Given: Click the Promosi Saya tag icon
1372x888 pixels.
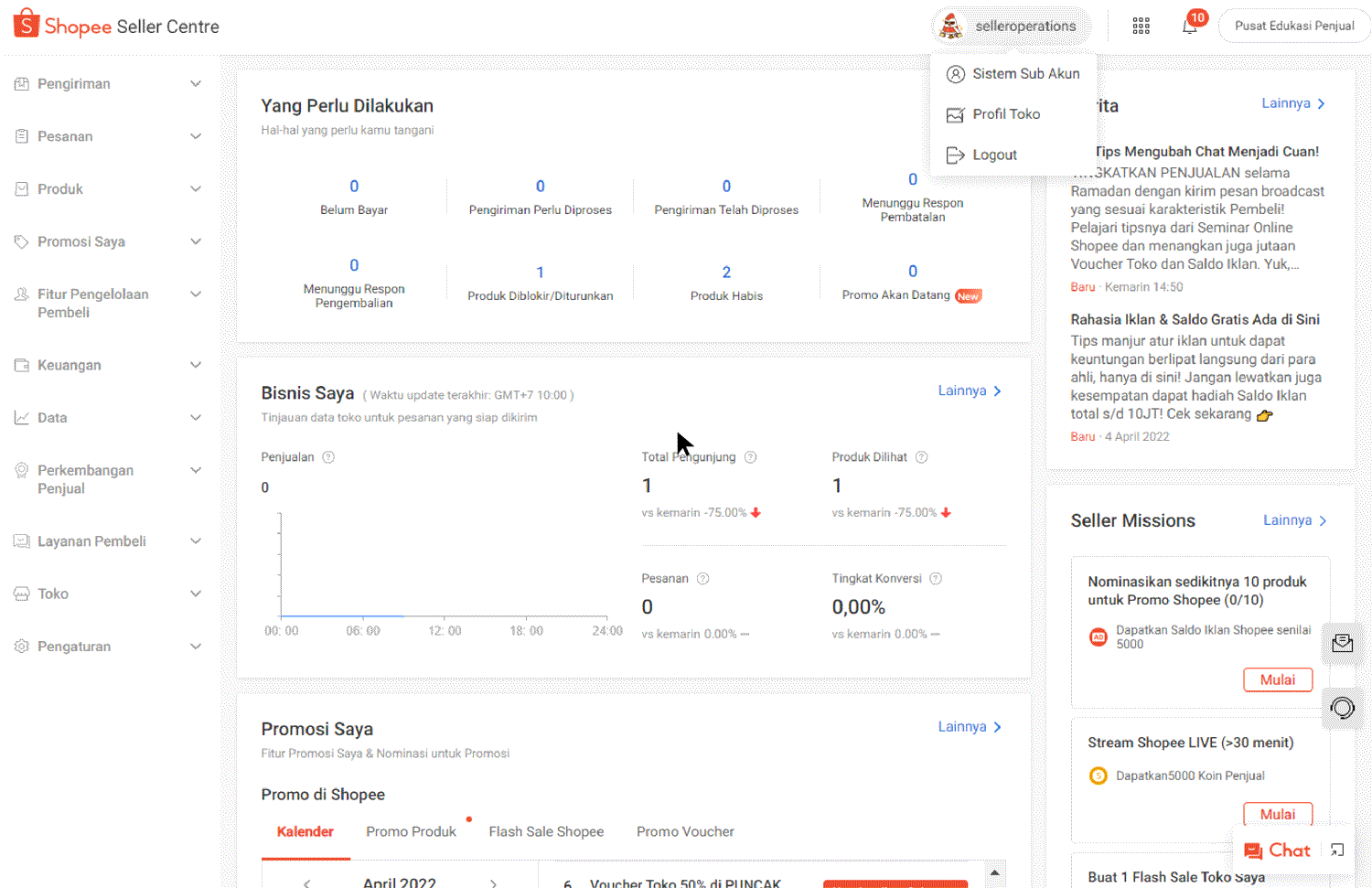Looking at the screenshot, I should [22, 241].
